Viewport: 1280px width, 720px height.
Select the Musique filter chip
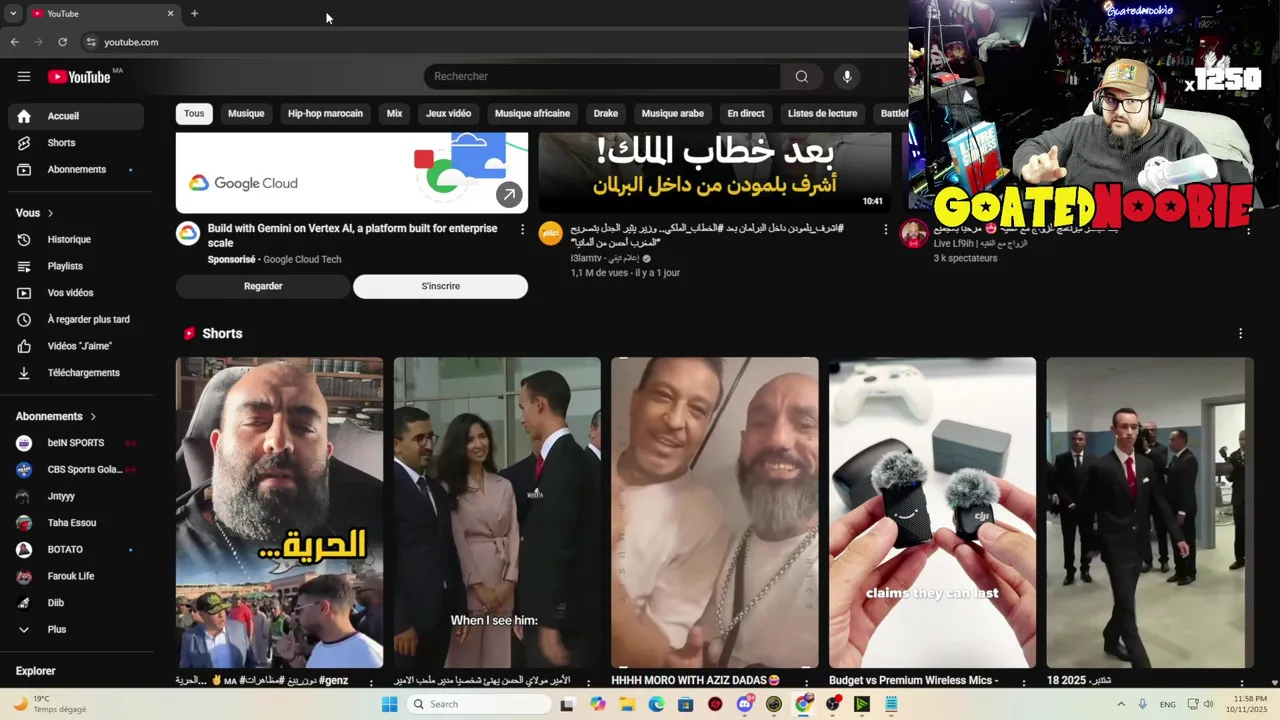click(x=246, y=113)
